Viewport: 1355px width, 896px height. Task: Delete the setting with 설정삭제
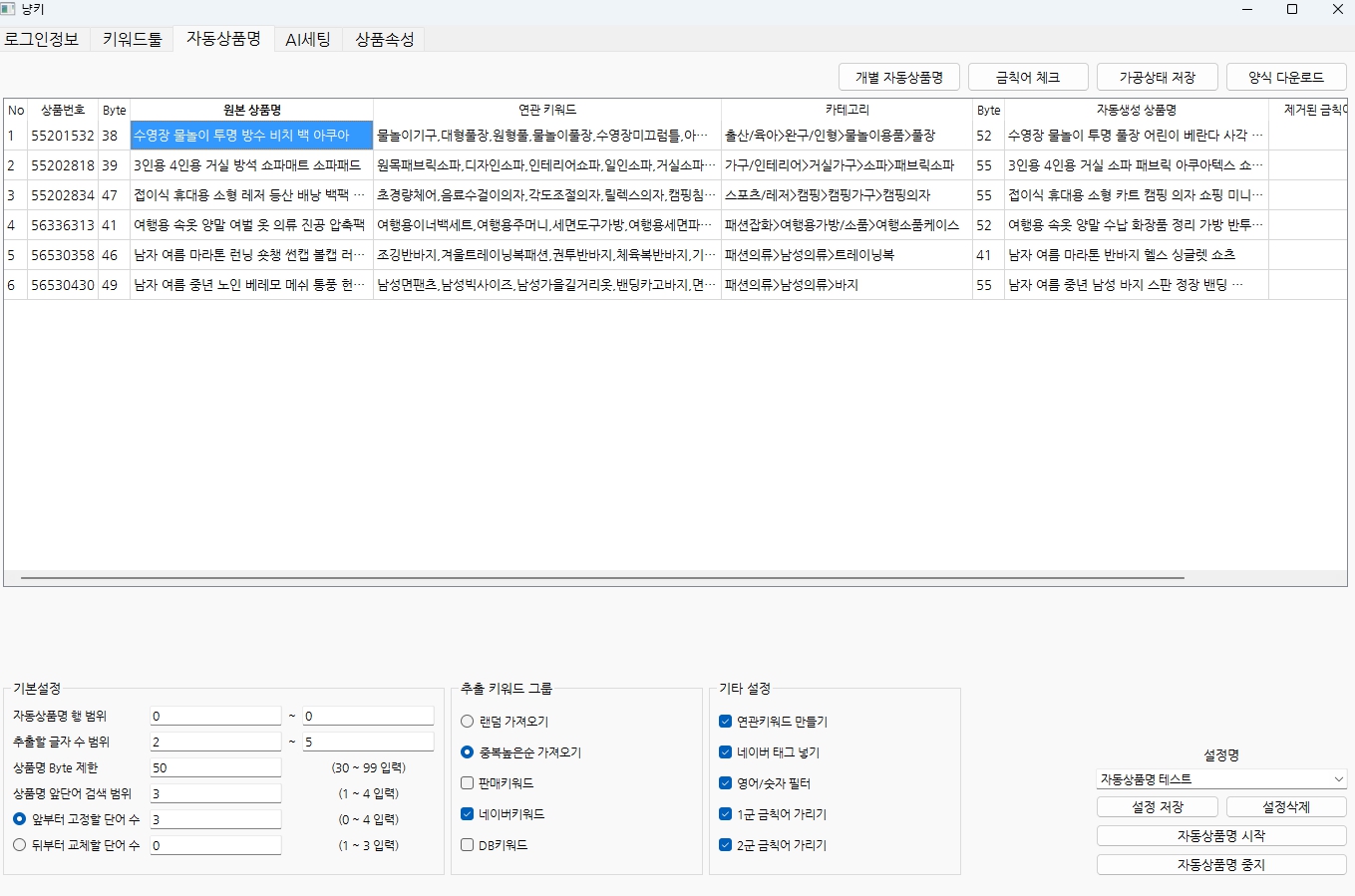point(1286,806)
